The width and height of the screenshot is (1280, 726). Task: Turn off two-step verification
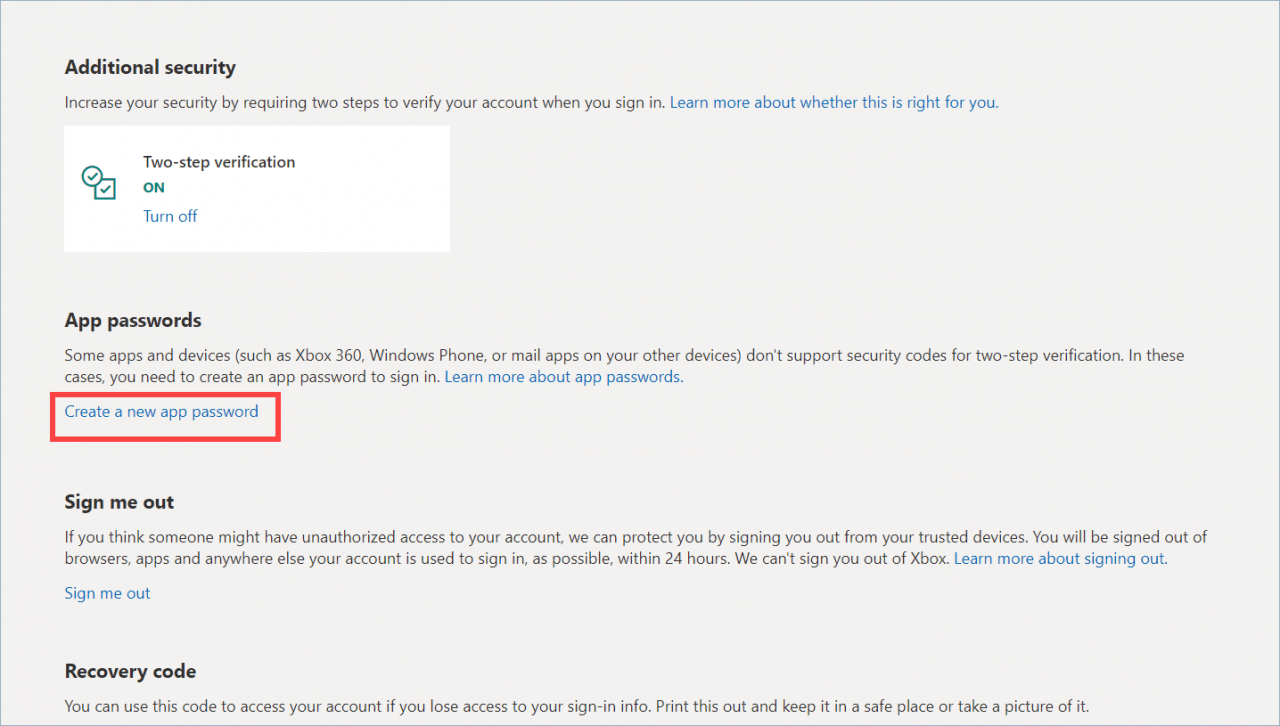coord(170,216)
